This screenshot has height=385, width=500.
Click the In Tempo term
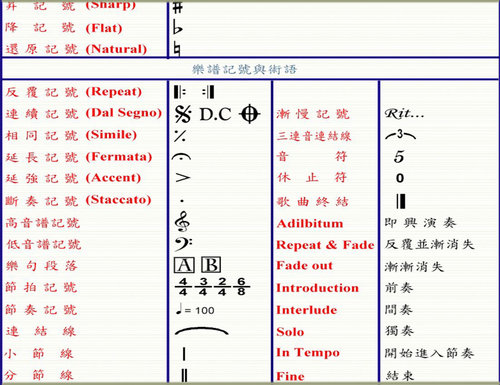(x=308, y=353)
